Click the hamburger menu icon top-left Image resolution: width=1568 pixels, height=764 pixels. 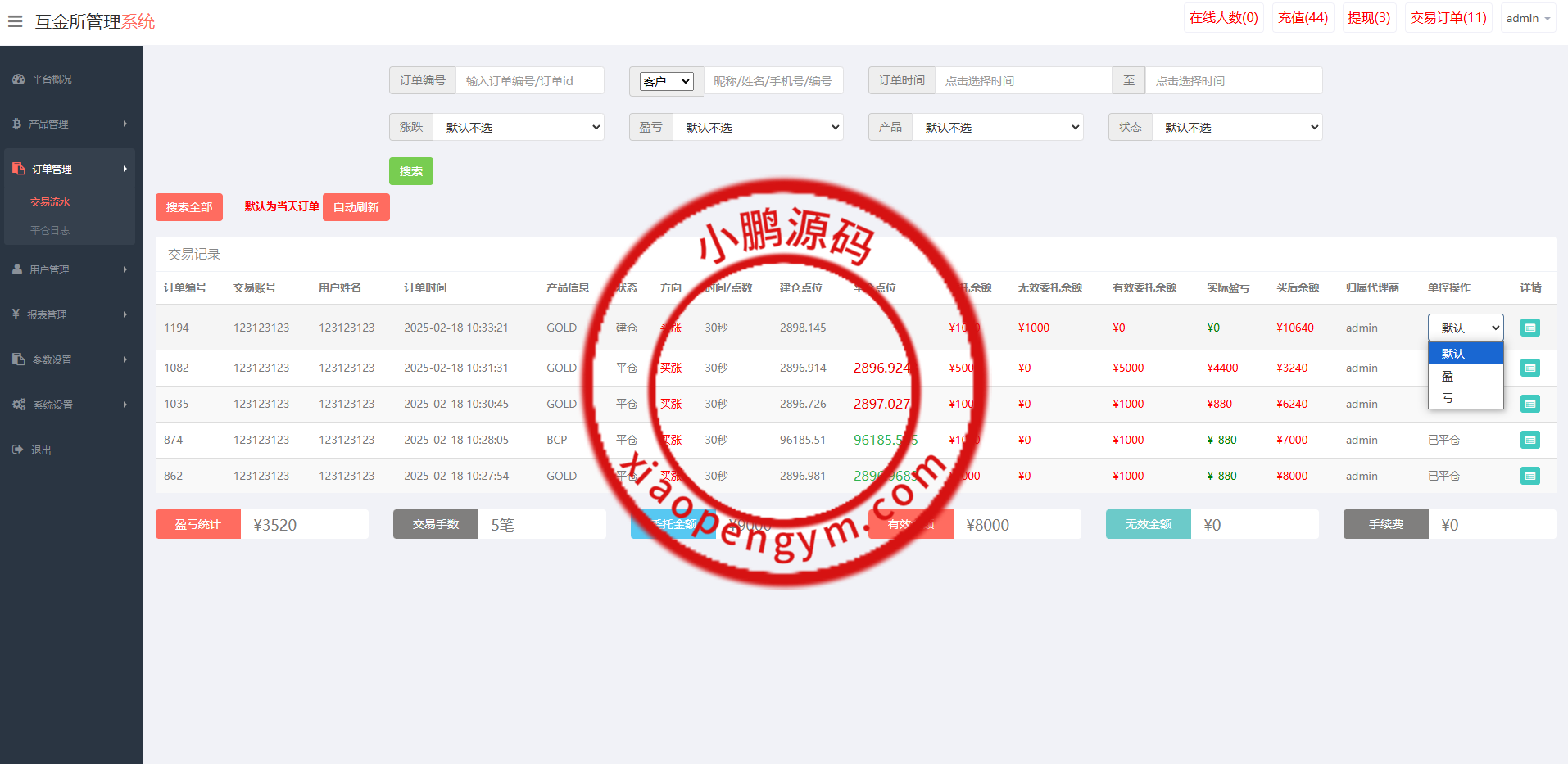coord(15,21)
